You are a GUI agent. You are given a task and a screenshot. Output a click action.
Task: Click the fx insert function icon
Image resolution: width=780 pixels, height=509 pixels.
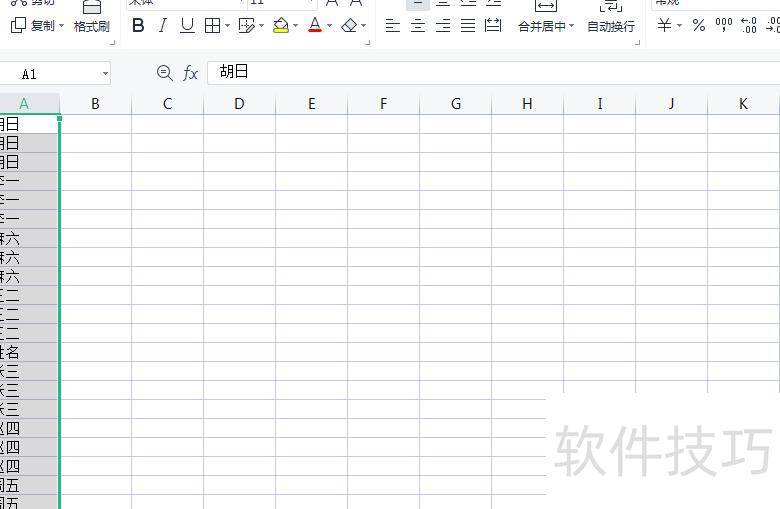190,74
